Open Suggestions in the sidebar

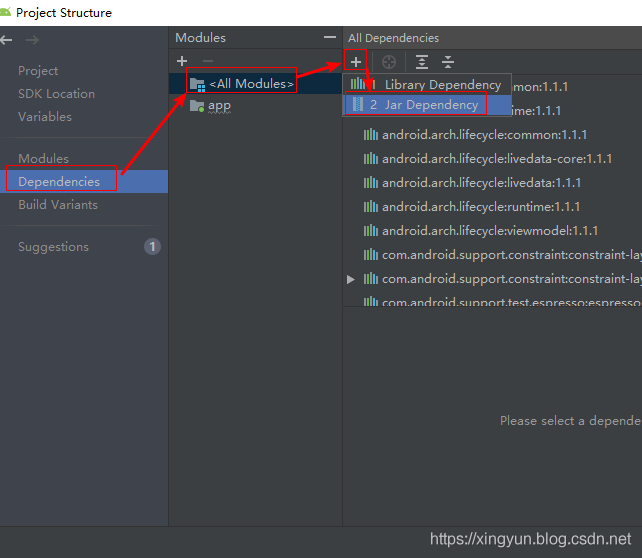(53, 247)
